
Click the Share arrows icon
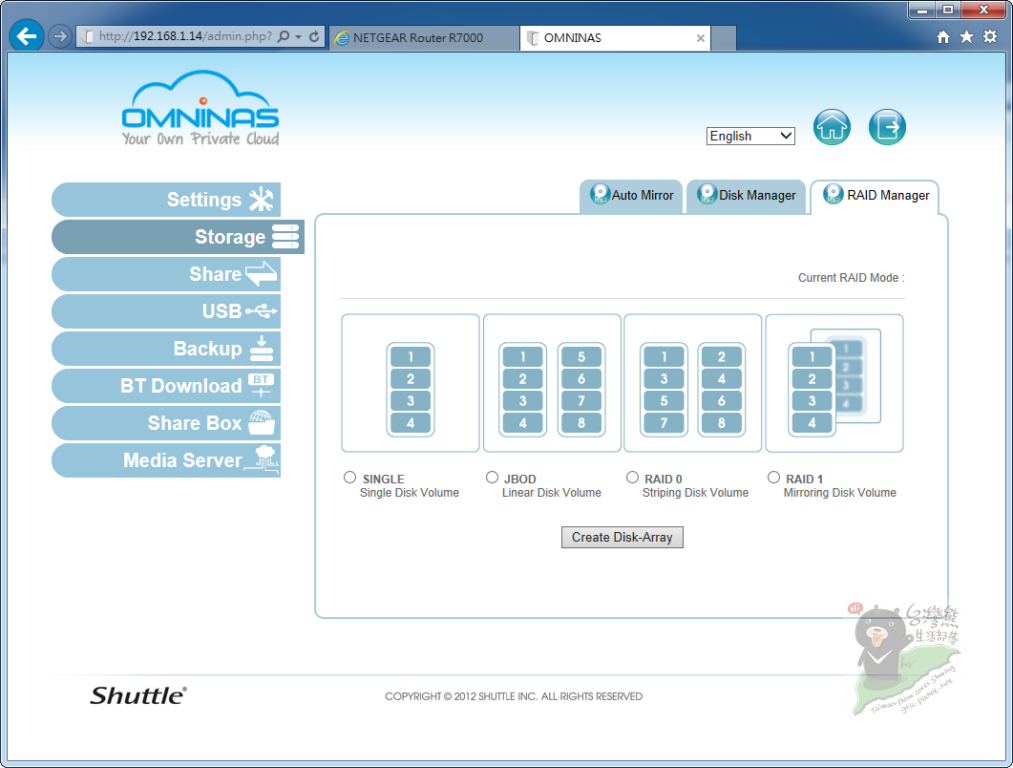coord(261,274)
